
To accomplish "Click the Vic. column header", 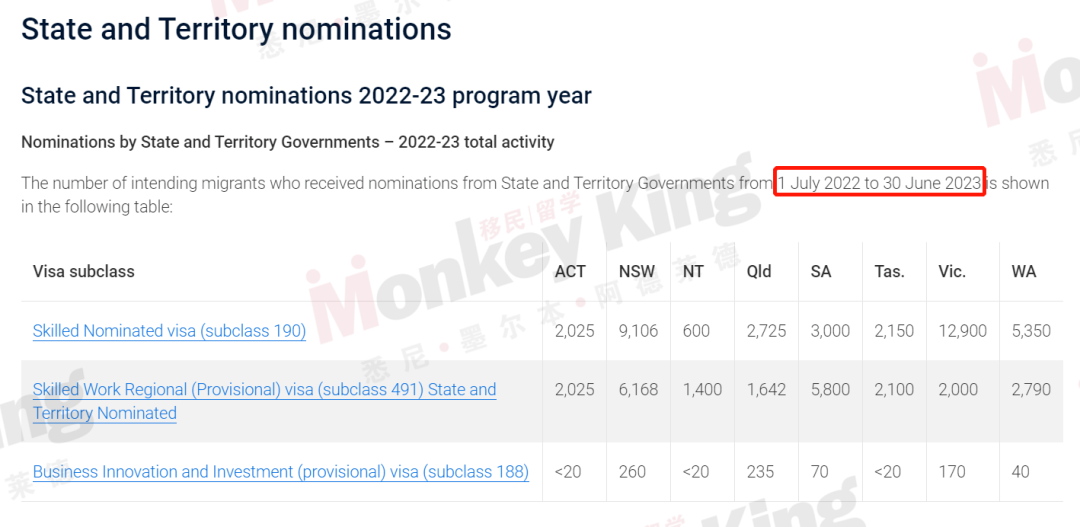I will [952, 271].
